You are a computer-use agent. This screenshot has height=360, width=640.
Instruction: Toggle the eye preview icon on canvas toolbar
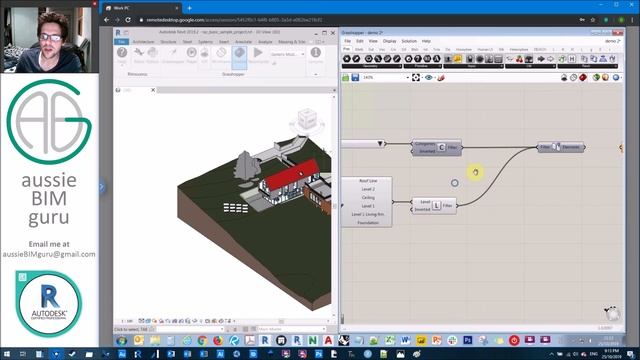pos(429,78)
